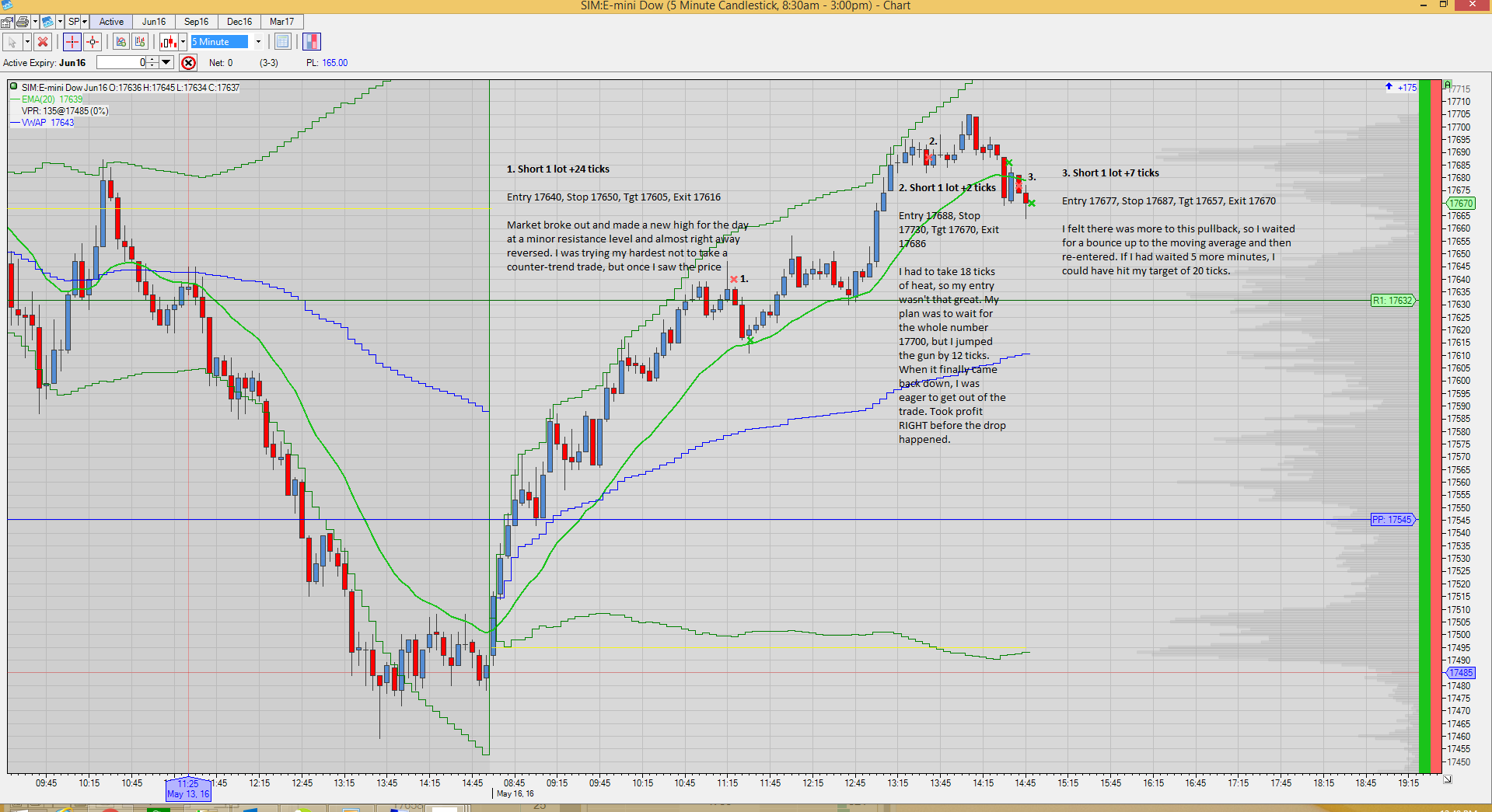1492x812 pixels.
Task: Click the red X delete drawings icon
Action: pyautogui.click(x=44, y=42)
